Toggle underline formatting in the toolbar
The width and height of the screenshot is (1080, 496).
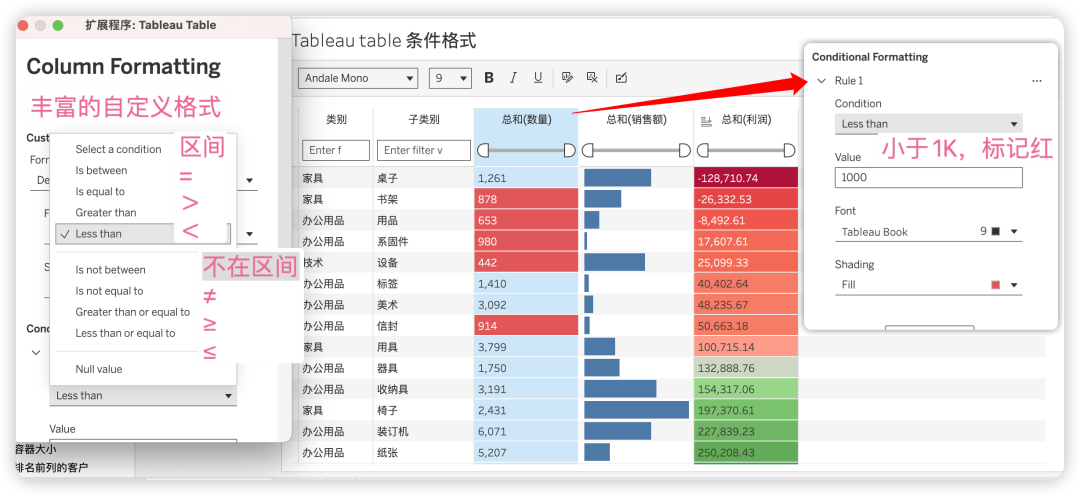538,78
